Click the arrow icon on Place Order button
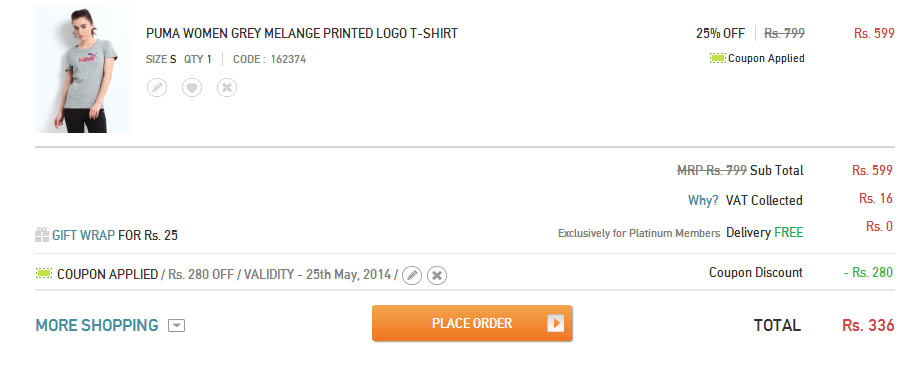The width and height of the screenshot is (915, 366). pyautogui.click(x=556, y=323)
